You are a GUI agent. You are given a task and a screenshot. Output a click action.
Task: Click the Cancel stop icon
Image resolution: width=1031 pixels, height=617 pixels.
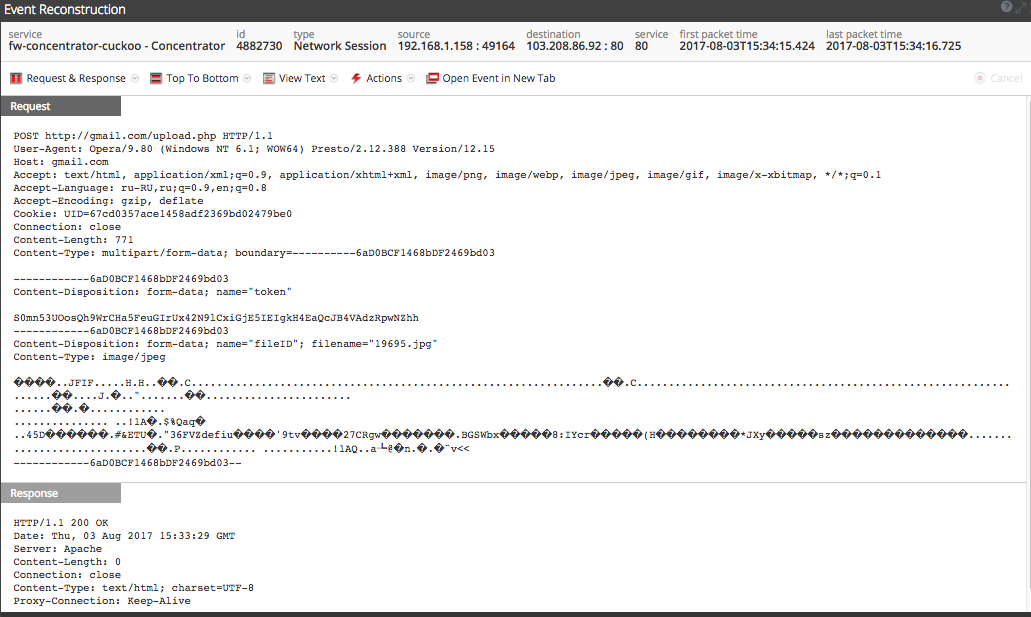pyautogui.click(x=980, y=78)
